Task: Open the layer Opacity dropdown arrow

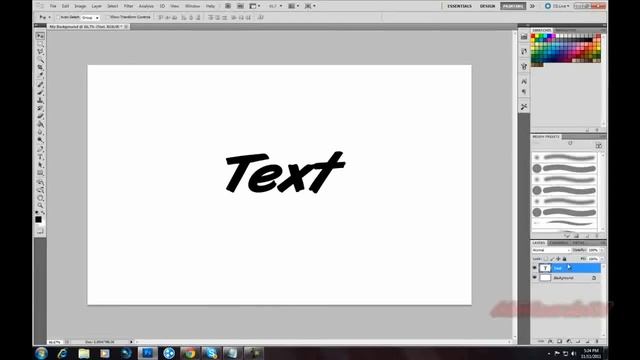Action: [601, 250]
